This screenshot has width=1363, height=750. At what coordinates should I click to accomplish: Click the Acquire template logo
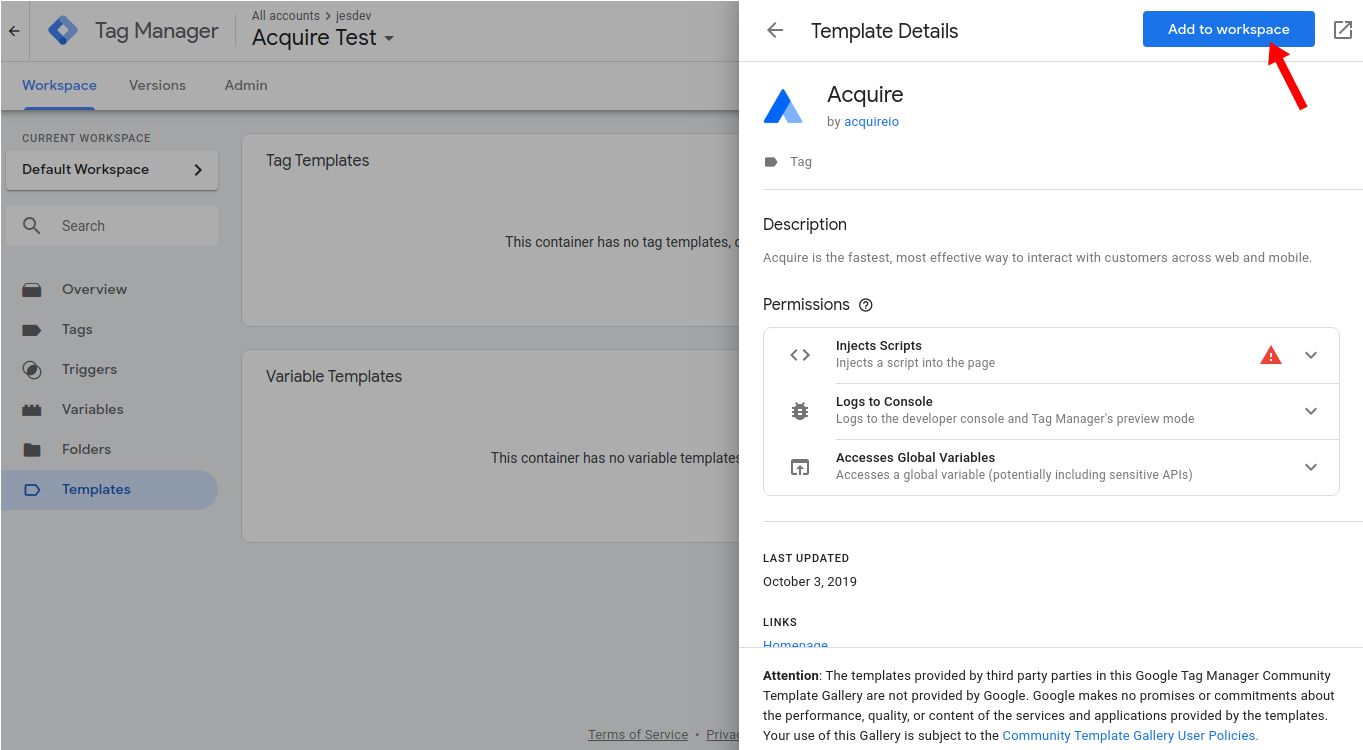(783, 106)
